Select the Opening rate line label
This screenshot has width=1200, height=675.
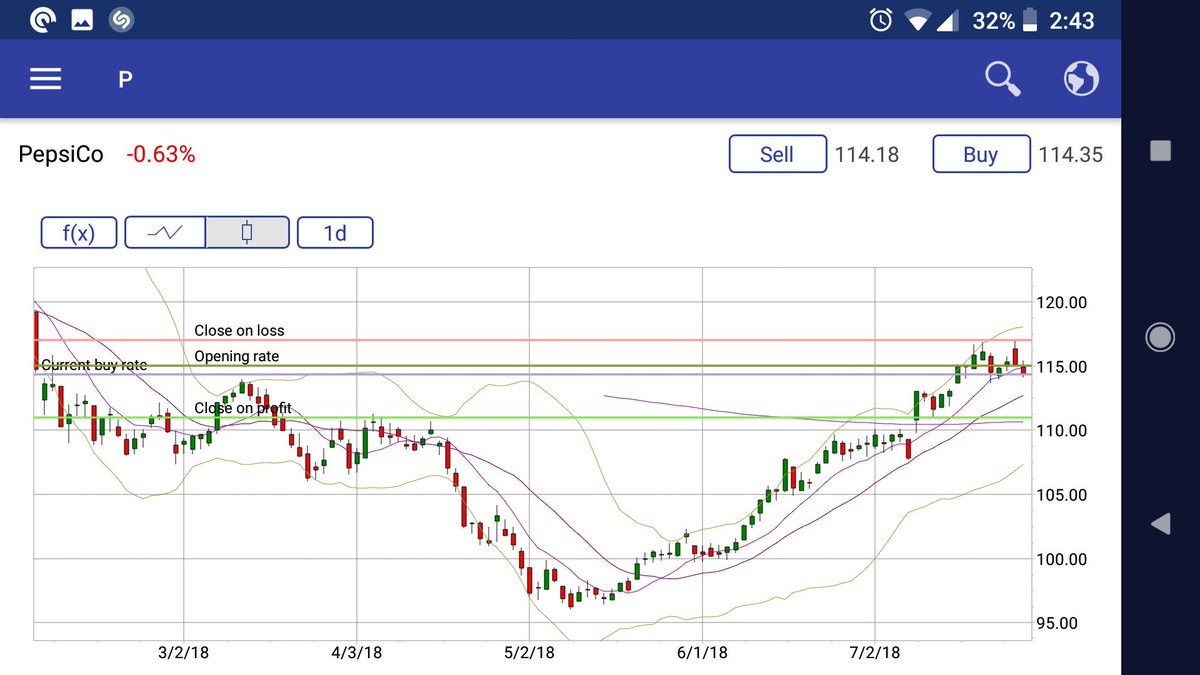tap(237, 356)
